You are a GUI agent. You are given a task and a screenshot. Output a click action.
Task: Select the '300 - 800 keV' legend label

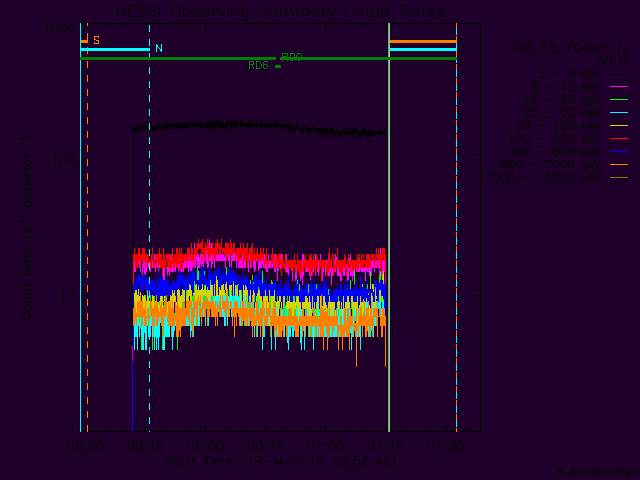coord(554,151)
